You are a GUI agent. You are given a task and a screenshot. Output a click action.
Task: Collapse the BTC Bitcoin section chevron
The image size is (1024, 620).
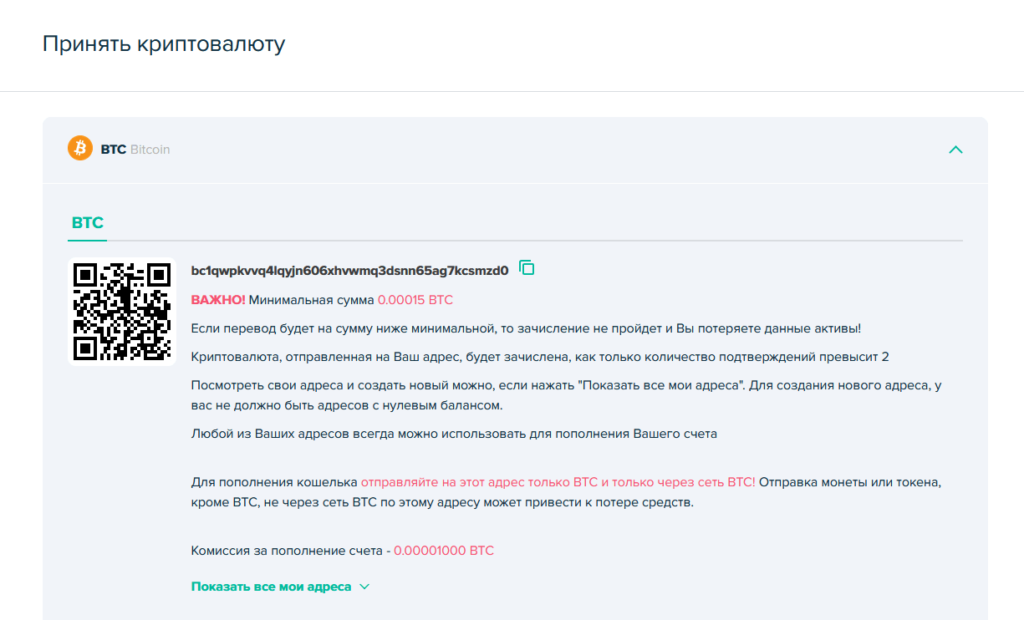(x=955, y=150)
